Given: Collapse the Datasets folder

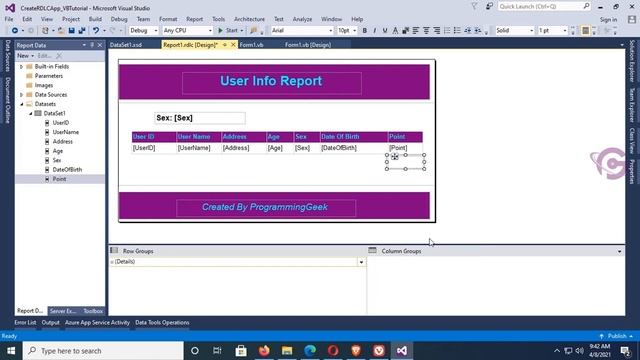Looking at the screenshot, I should 22,104.
